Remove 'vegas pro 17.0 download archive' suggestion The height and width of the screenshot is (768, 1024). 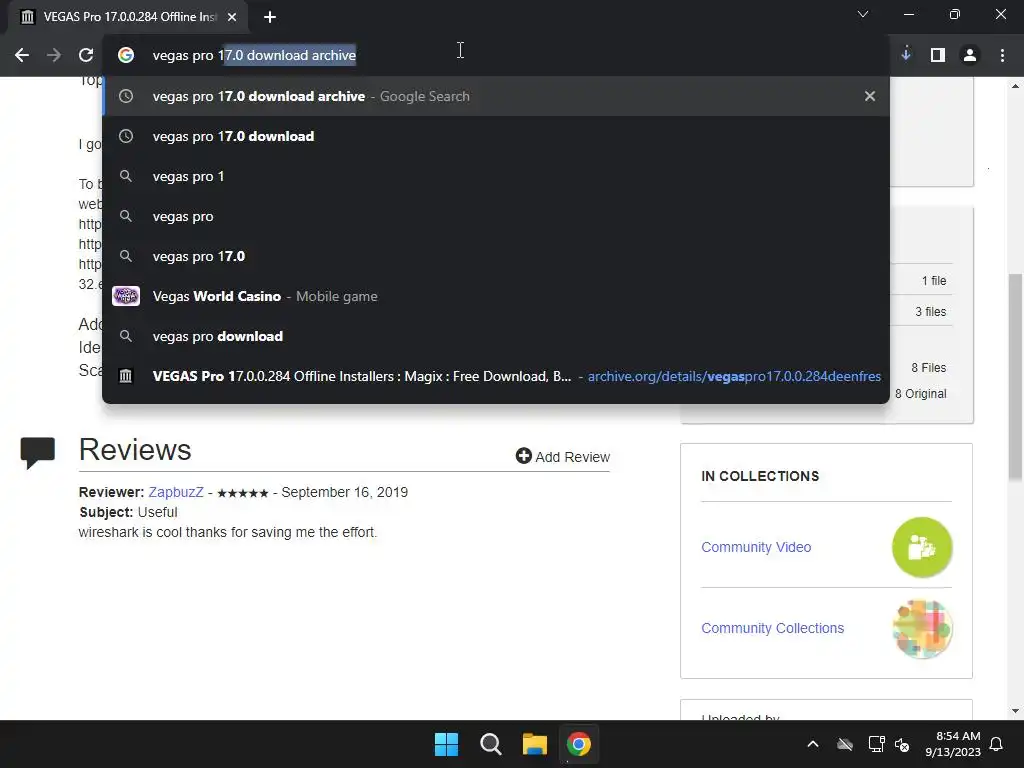(x=870, y=96)
